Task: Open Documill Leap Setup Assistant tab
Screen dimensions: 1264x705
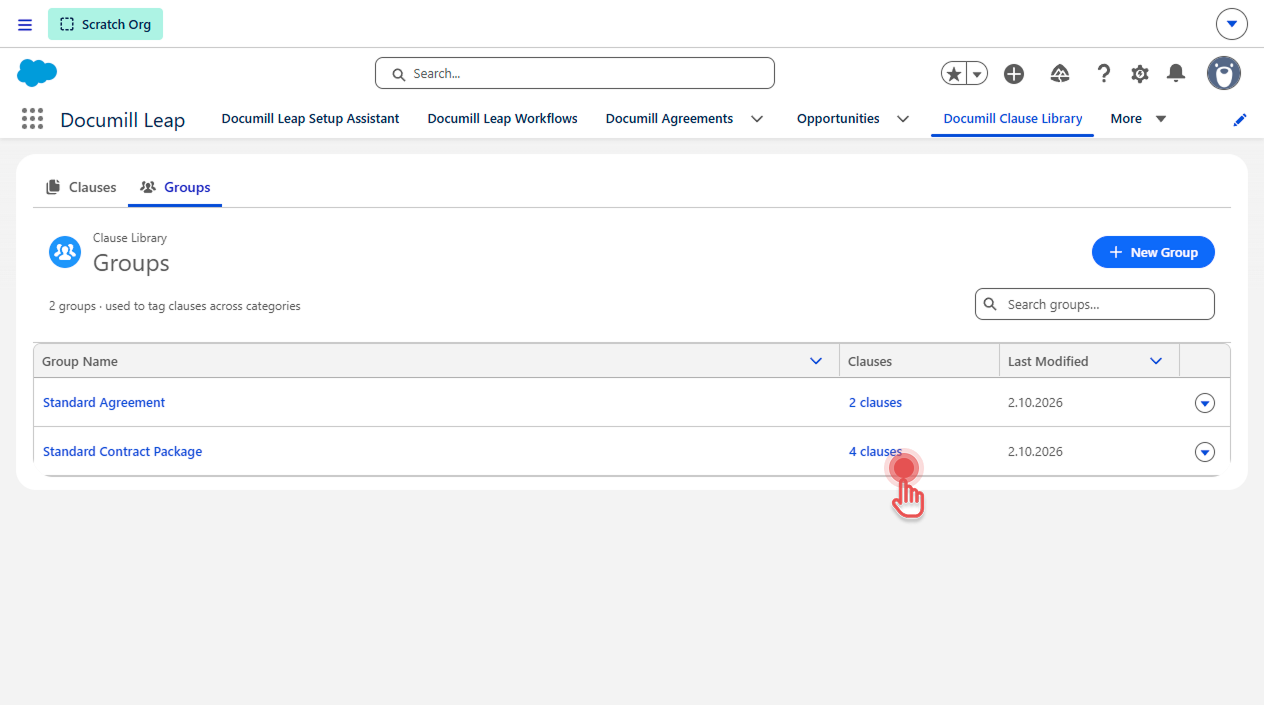Action: (x=310, y=119)
